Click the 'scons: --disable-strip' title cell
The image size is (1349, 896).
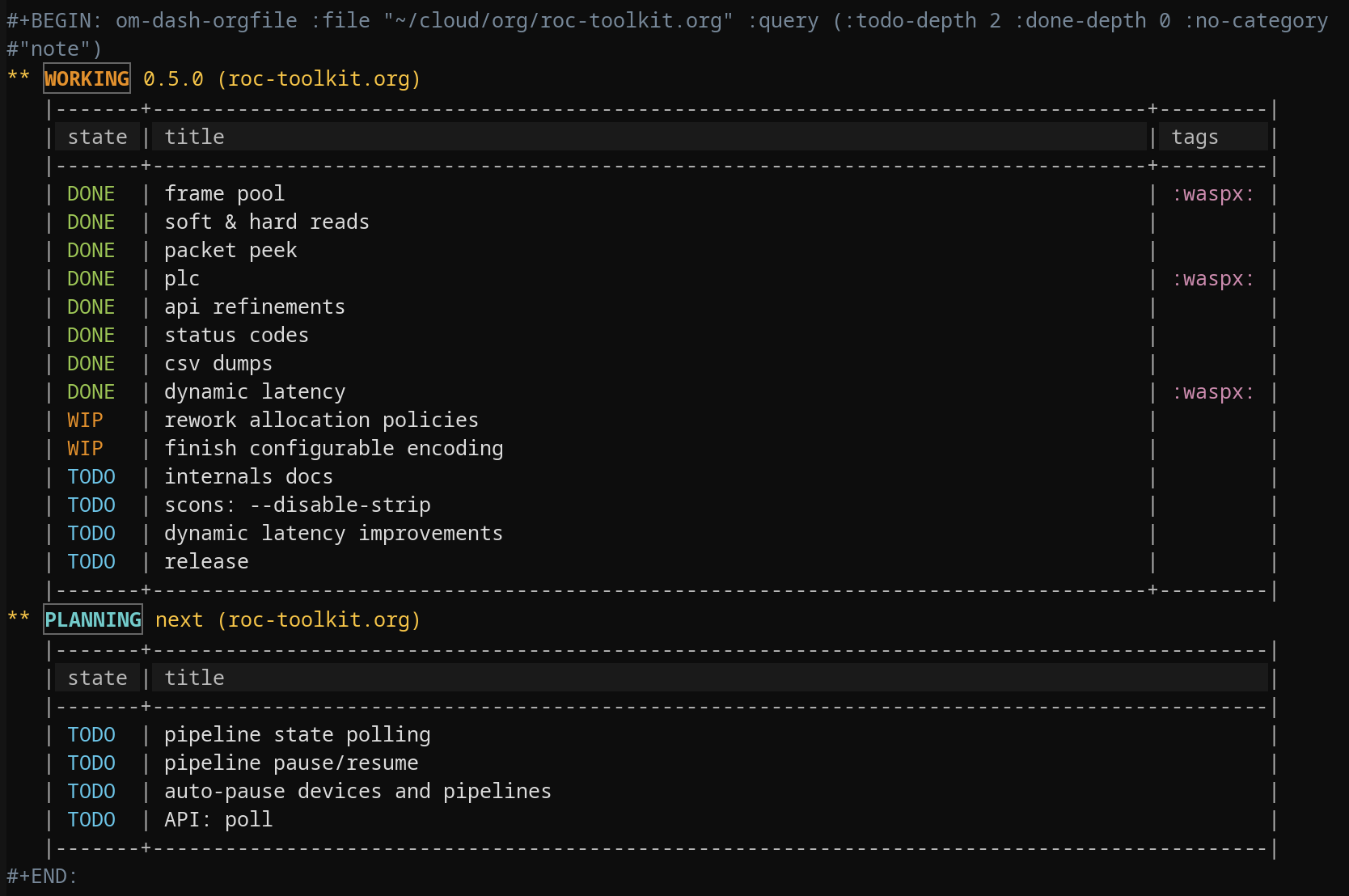298,505
